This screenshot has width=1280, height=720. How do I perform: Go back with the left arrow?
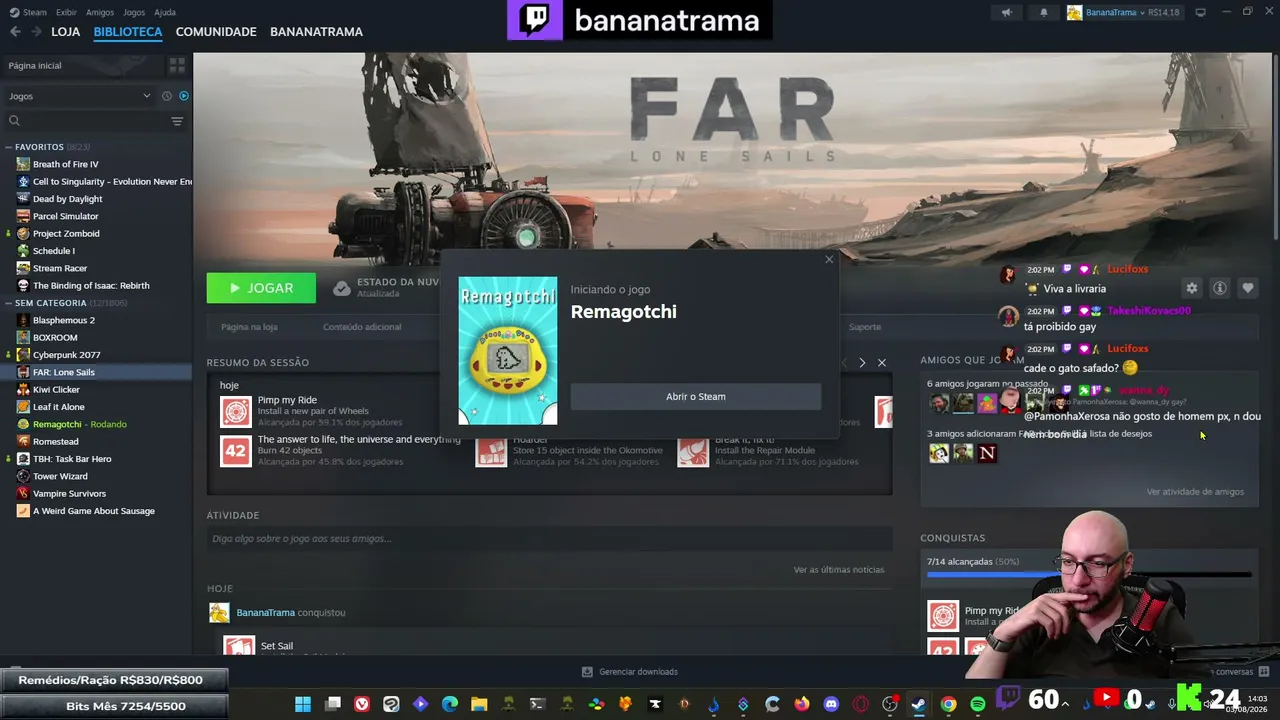coord(15,32)
